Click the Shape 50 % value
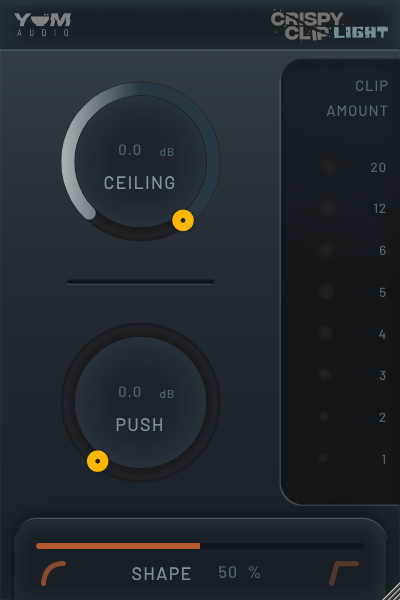Viewport: 400px width, 600px height. (239, 573)
